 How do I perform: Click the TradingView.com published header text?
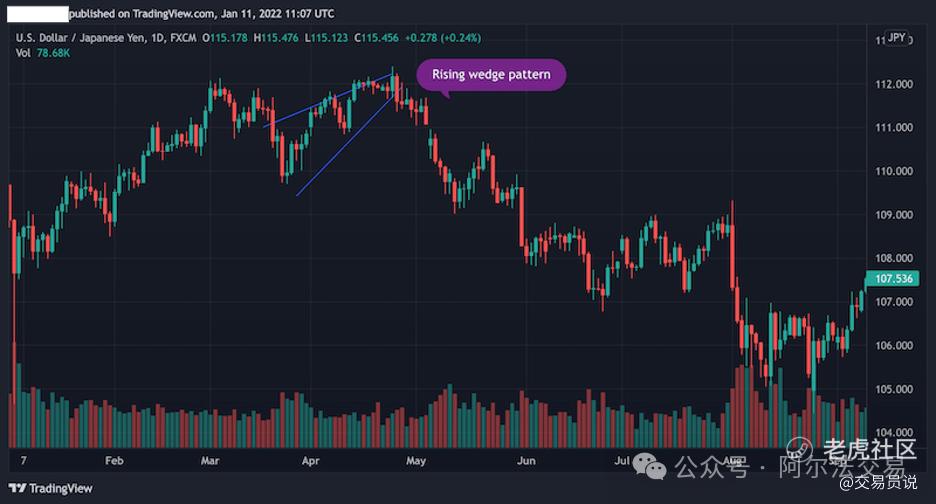pyautogui.click(x=202, y=13)
